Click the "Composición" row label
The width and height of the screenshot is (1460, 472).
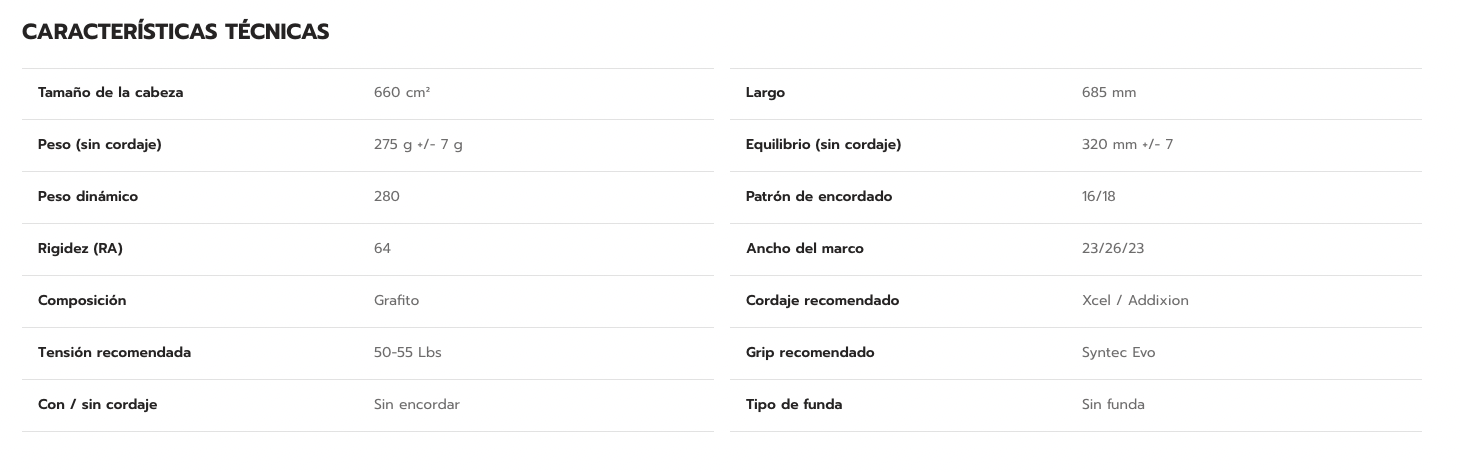click(82, 301)
